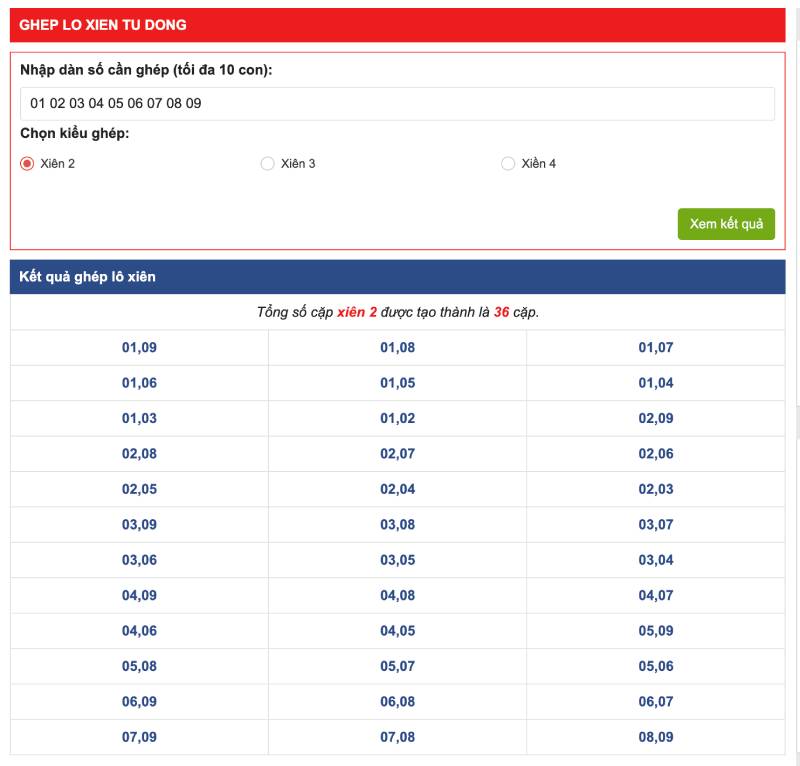This screenshot has width=800, height=766.
Task: Click the 05,09 result cell
Action: click(656, 631)
